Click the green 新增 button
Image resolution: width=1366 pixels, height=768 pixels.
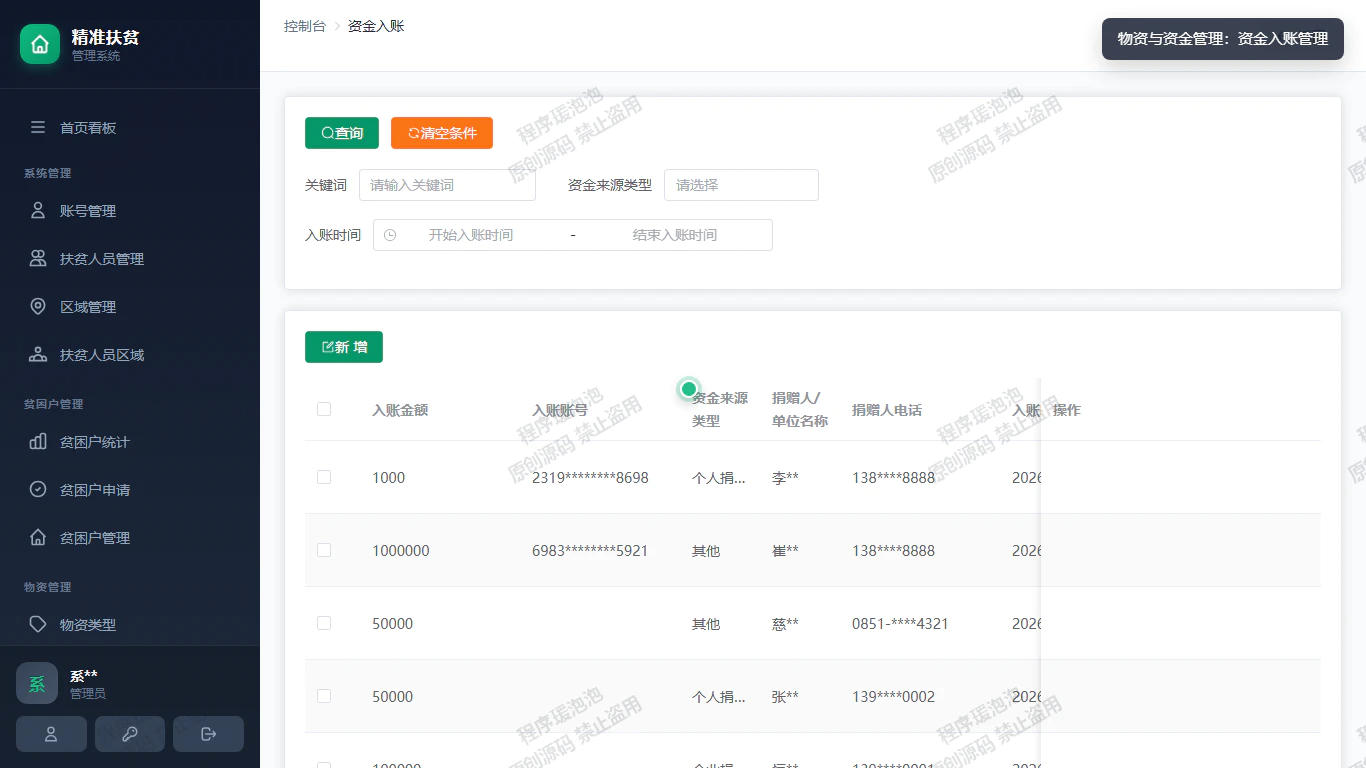[344, 347]
